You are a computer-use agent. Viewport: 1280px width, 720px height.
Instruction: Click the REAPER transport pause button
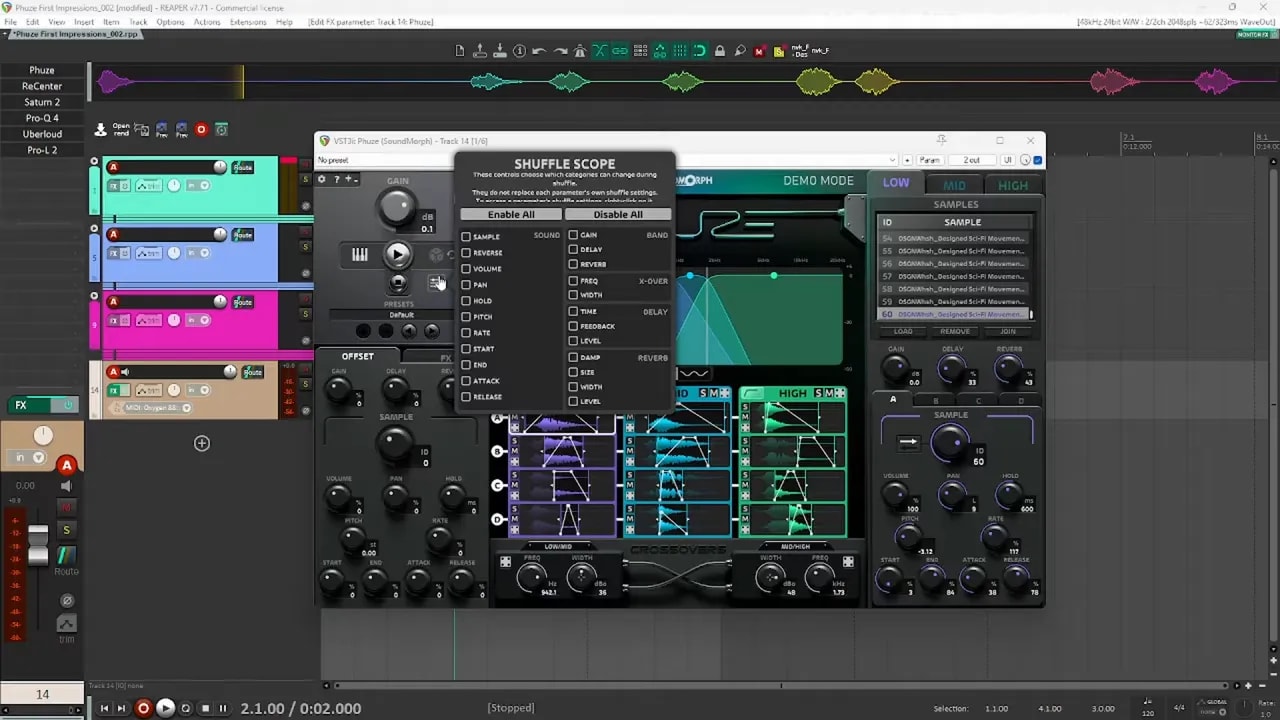pos(223,708)
